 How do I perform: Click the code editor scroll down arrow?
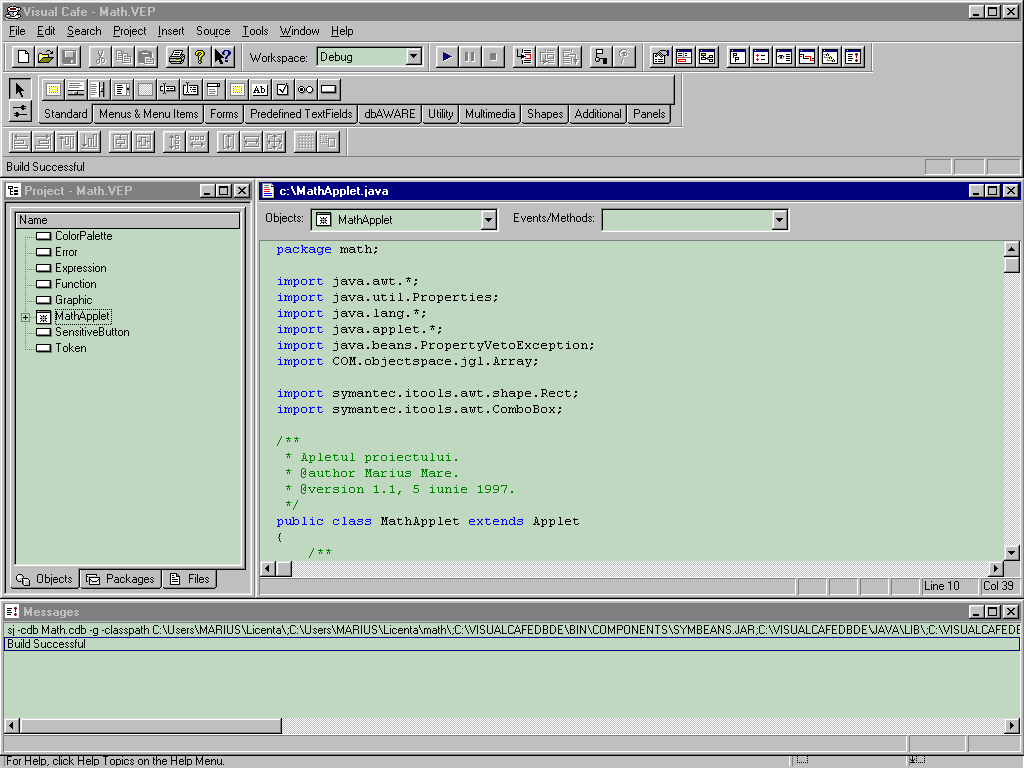(1012, 552)
